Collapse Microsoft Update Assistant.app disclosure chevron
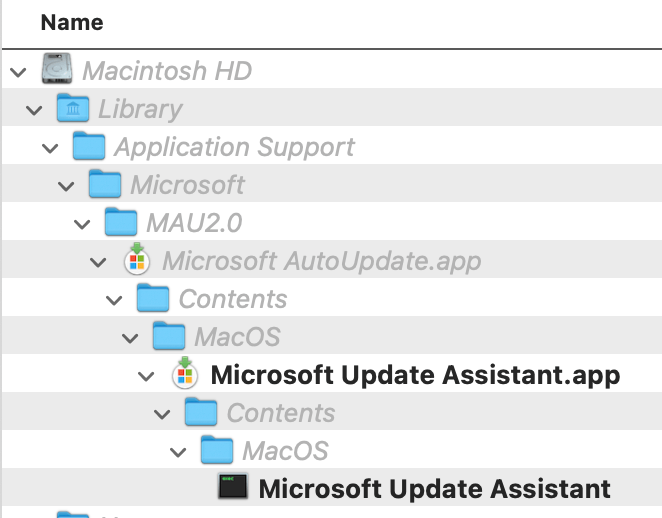The width and height of the screenshot is (662, 518). (146, 376)
